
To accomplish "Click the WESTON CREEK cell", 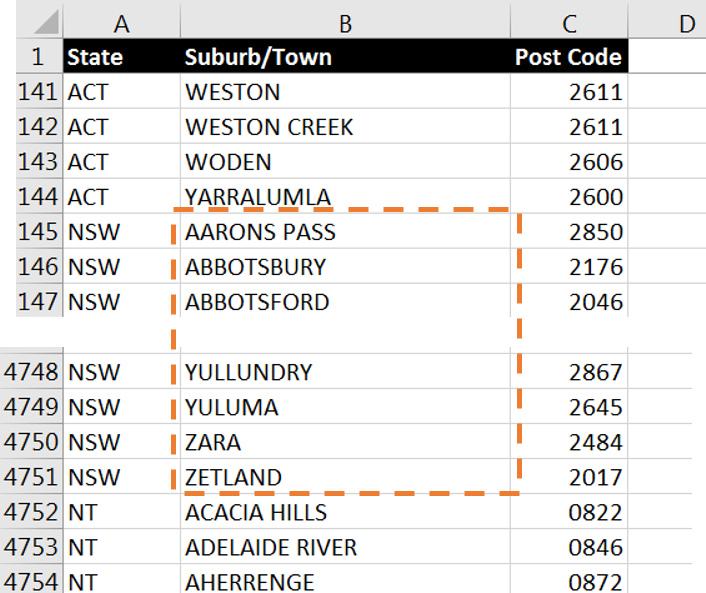I will click(x=345, y=127).
